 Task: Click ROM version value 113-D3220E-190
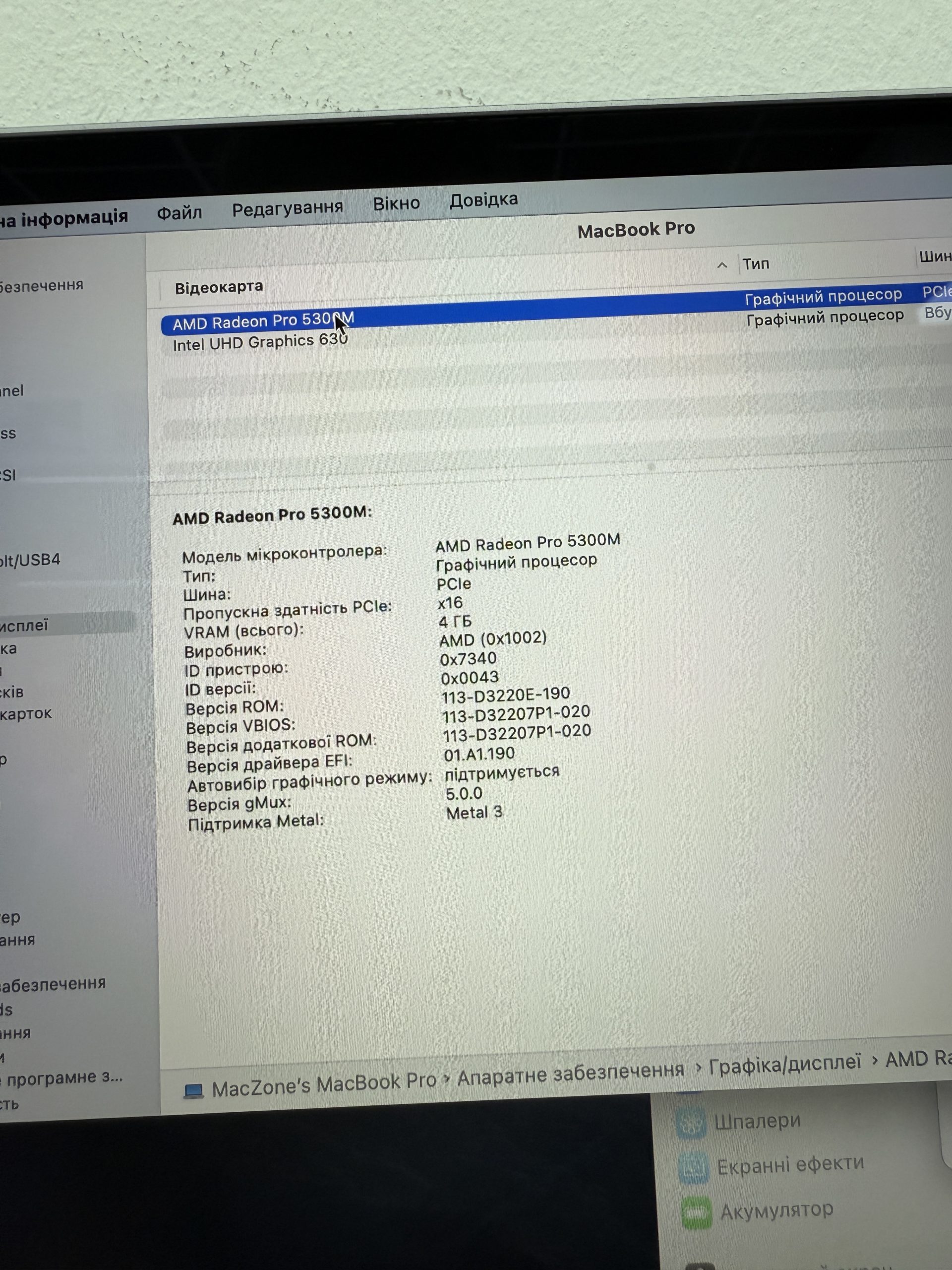pos(506,696)
